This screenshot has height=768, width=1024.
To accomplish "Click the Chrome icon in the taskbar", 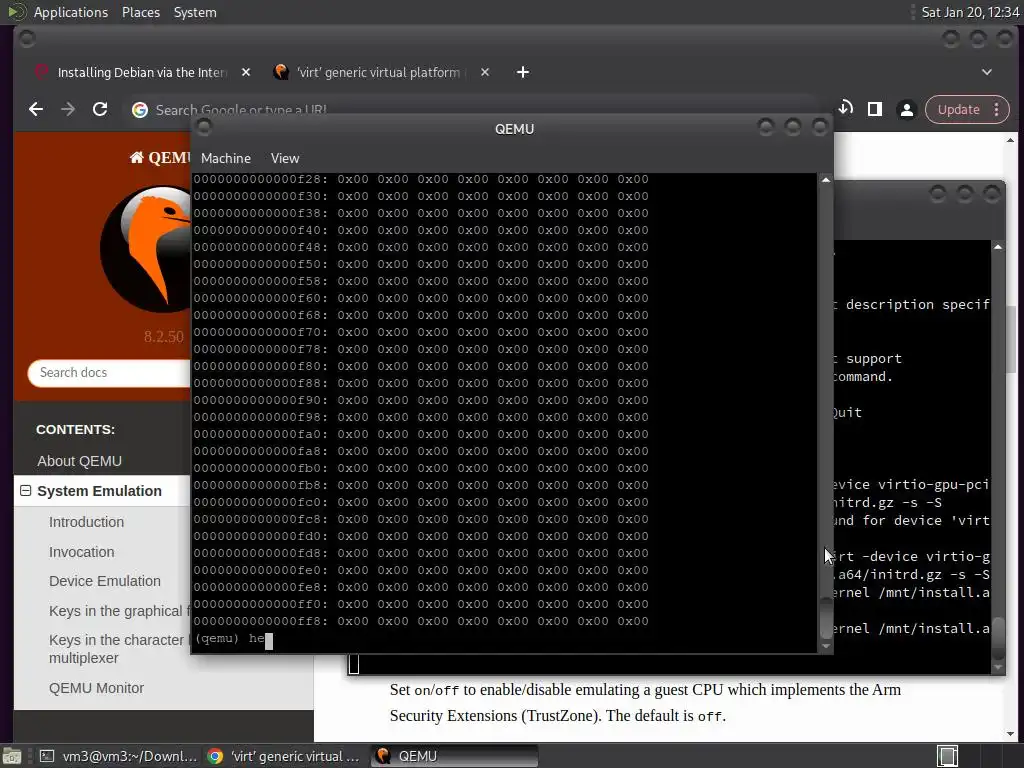I will (215, 756).
